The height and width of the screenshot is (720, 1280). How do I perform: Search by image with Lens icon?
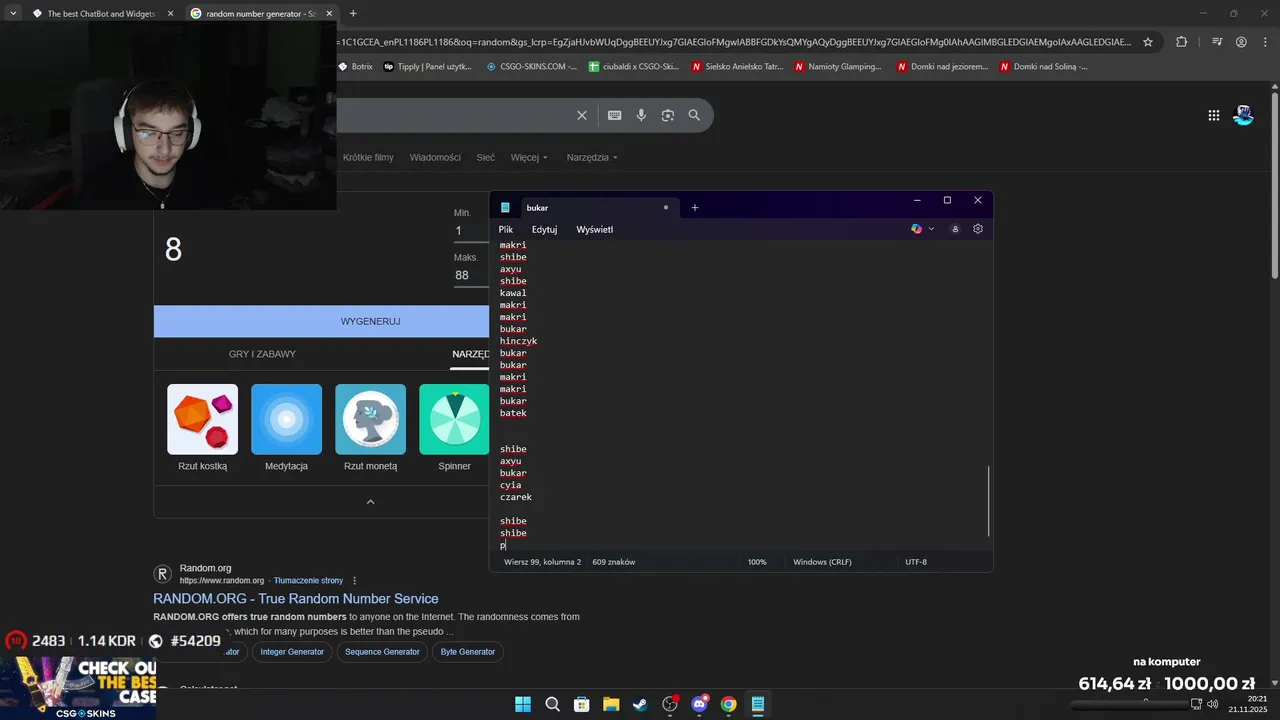(668, 115)
